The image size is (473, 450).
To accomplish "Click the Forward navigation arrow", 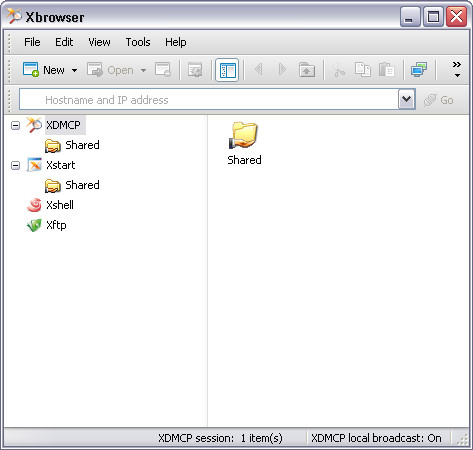I will pyautogui.click(x=282, y=70).
